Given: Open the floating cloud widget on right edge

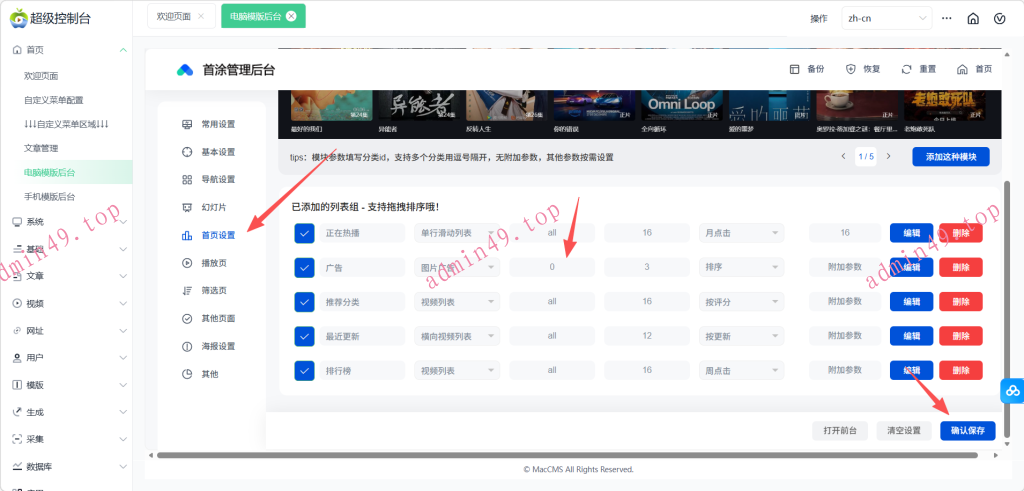Looking at the screenshot, I should pos(1011,391).
